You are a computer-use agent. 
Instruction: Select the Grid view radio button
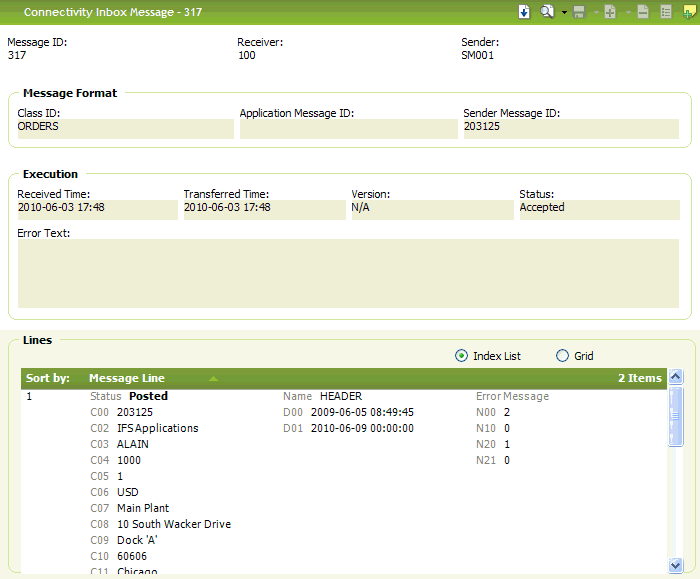(562, 356)
